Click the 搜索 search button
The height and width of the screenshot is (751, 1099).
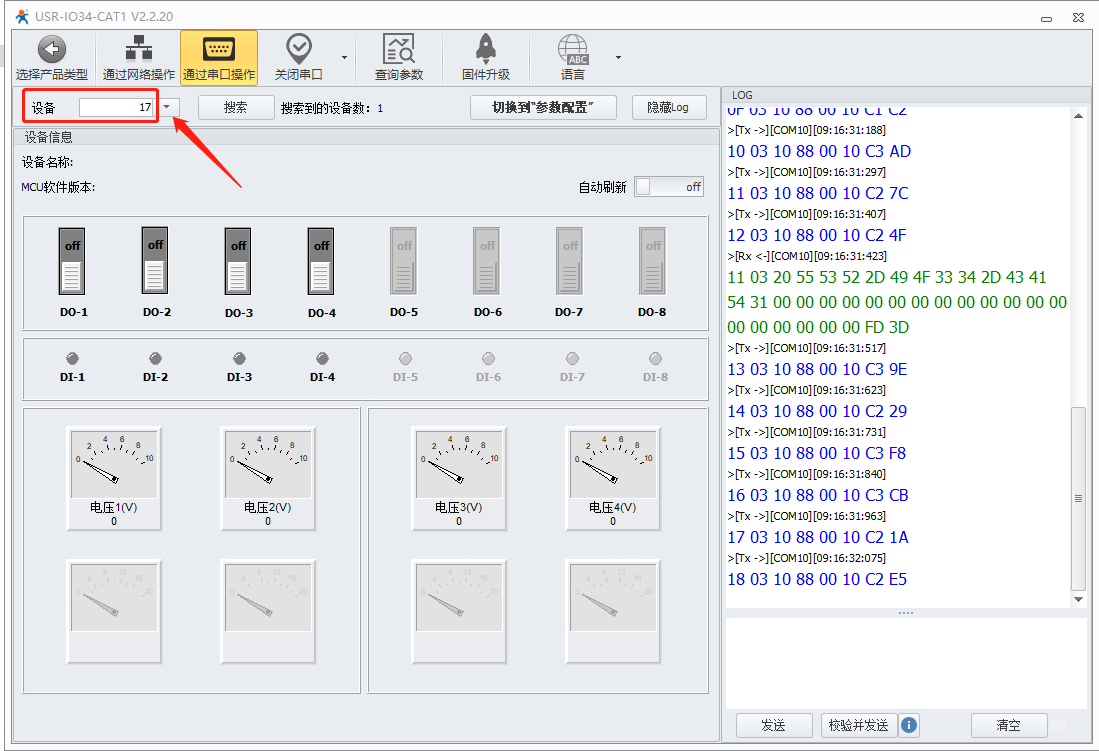(x=236, y=107)
